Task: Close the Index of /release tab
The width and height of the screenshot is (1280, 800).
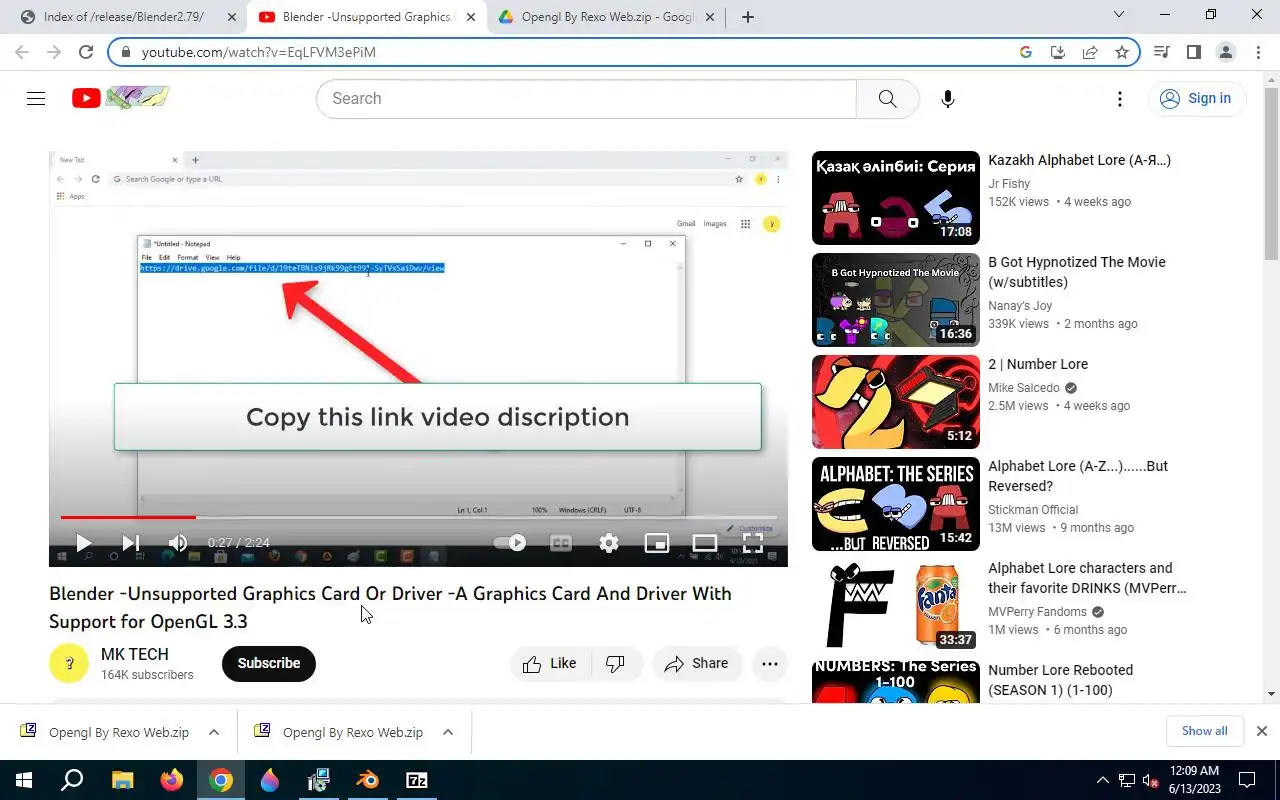Action: (231, 17)
